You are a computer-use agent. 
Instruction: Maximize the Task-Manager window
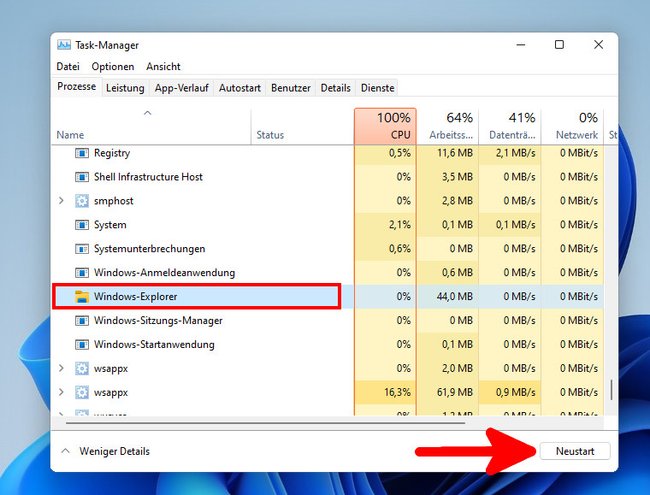click(559, 44)
